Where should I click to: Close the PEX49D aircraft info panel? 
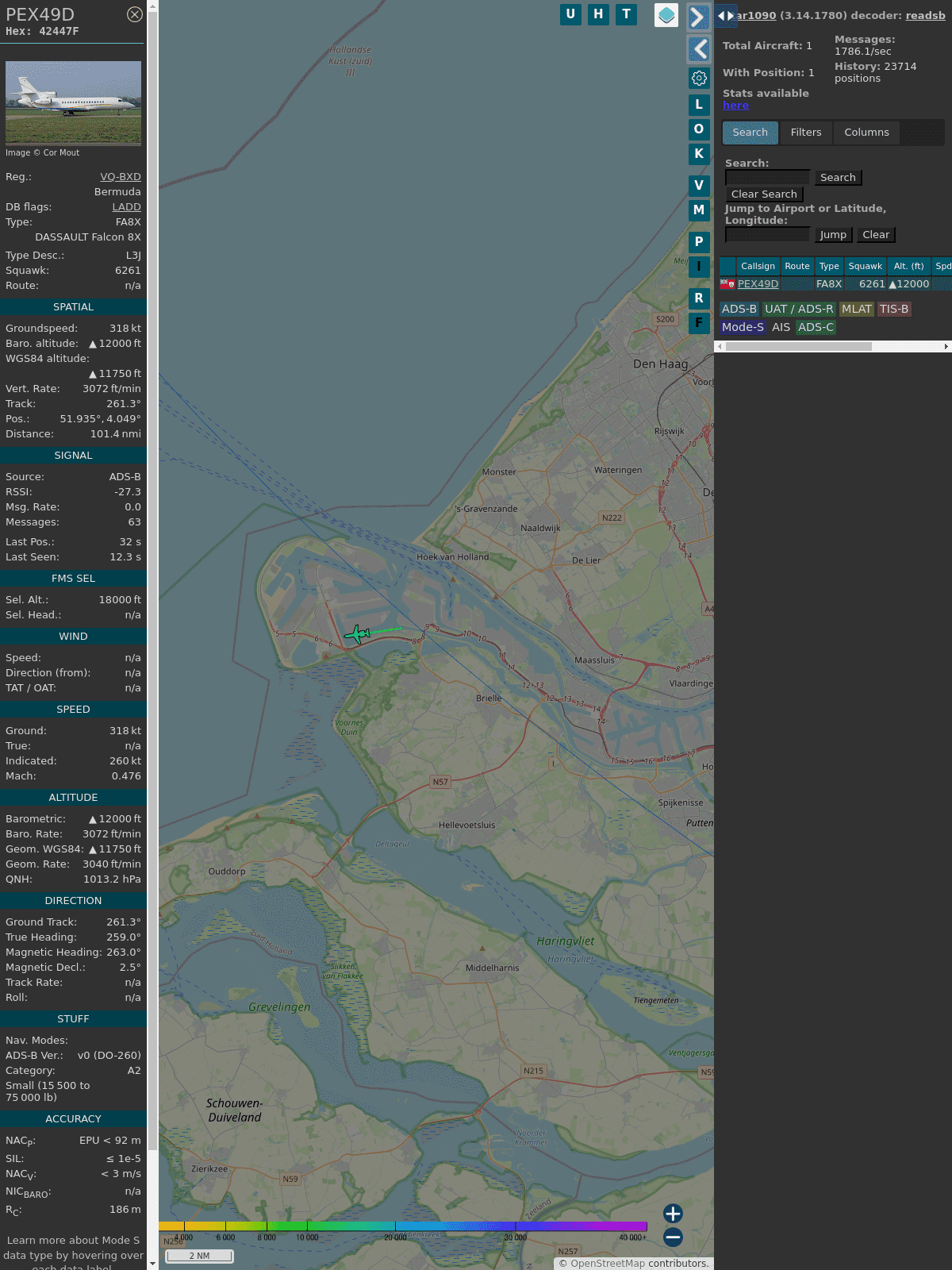tap(135, 14)
